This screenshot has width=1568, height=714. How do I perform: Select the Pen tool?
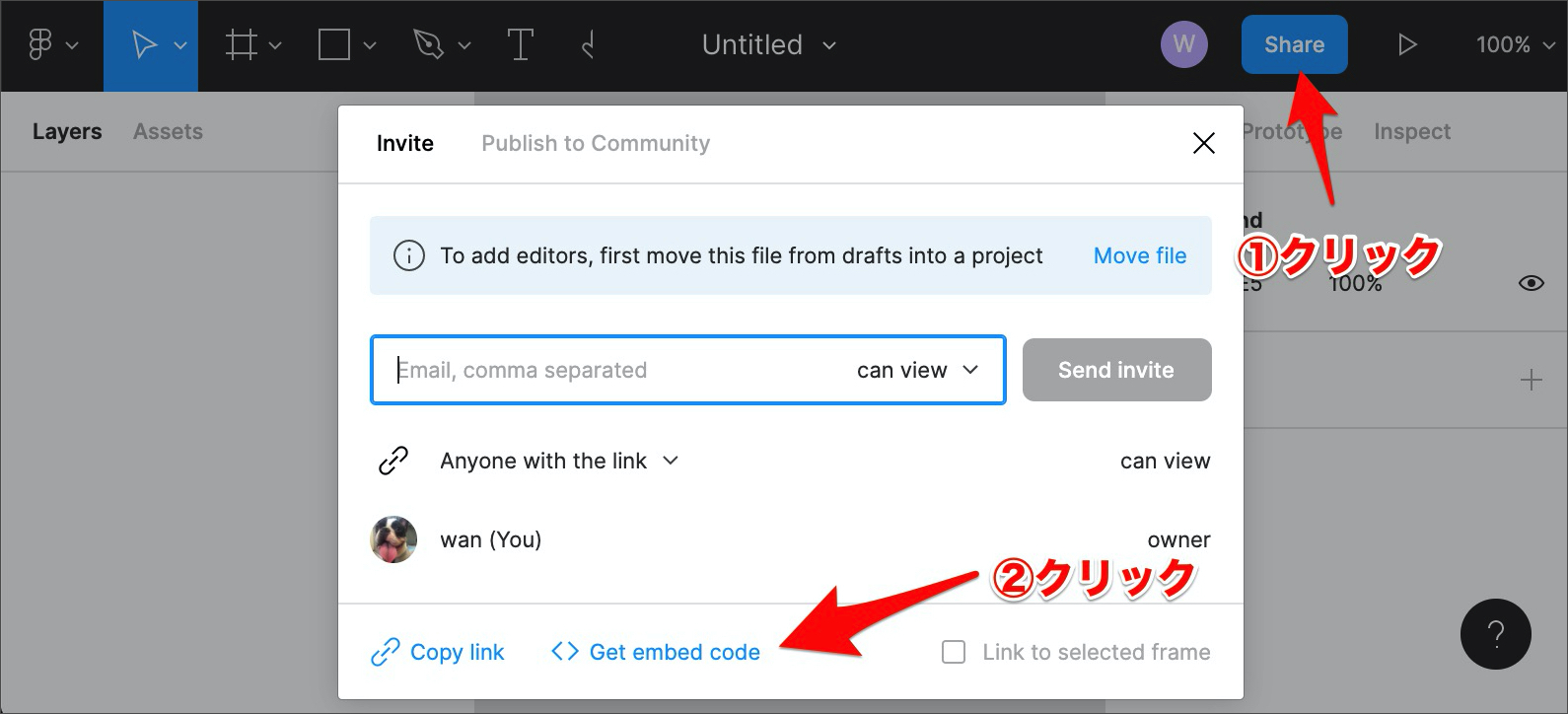[x=428, y=45]
